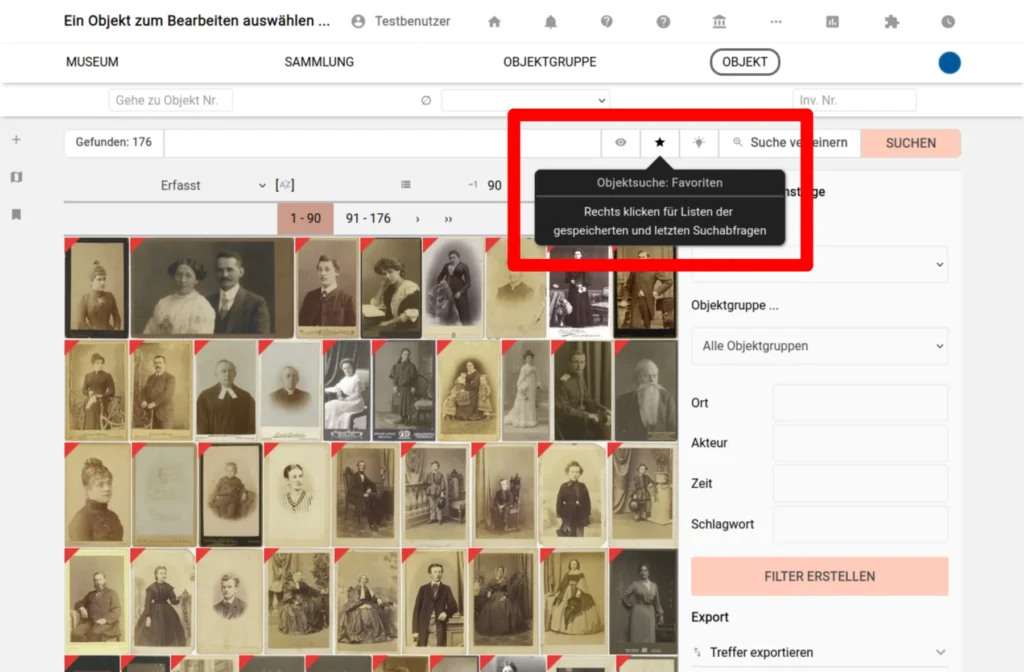Open the speech-bubble question mark icon
Screen dimensions: 1024x672
coord(607,22)
